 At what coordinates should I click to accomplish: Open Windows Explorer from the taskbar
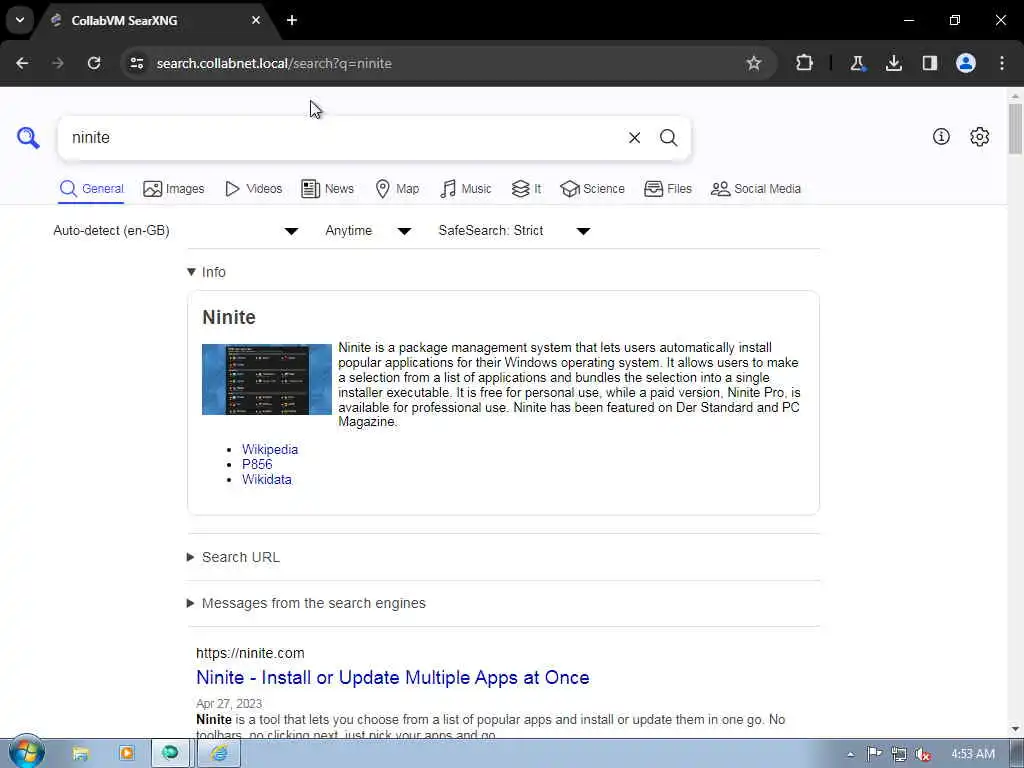click(x=80, y=754)
